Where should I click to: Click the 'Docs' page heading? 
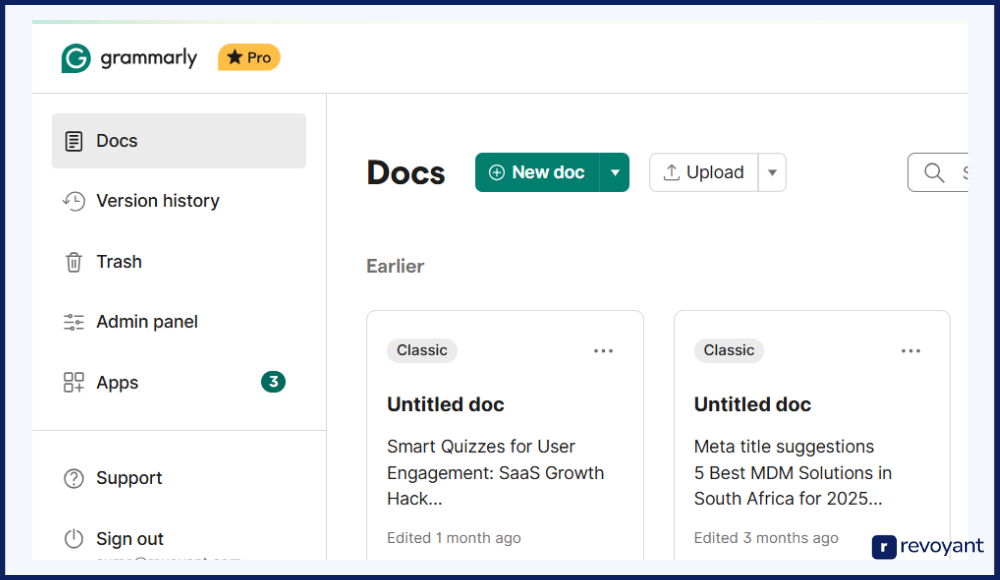[406, 172]
